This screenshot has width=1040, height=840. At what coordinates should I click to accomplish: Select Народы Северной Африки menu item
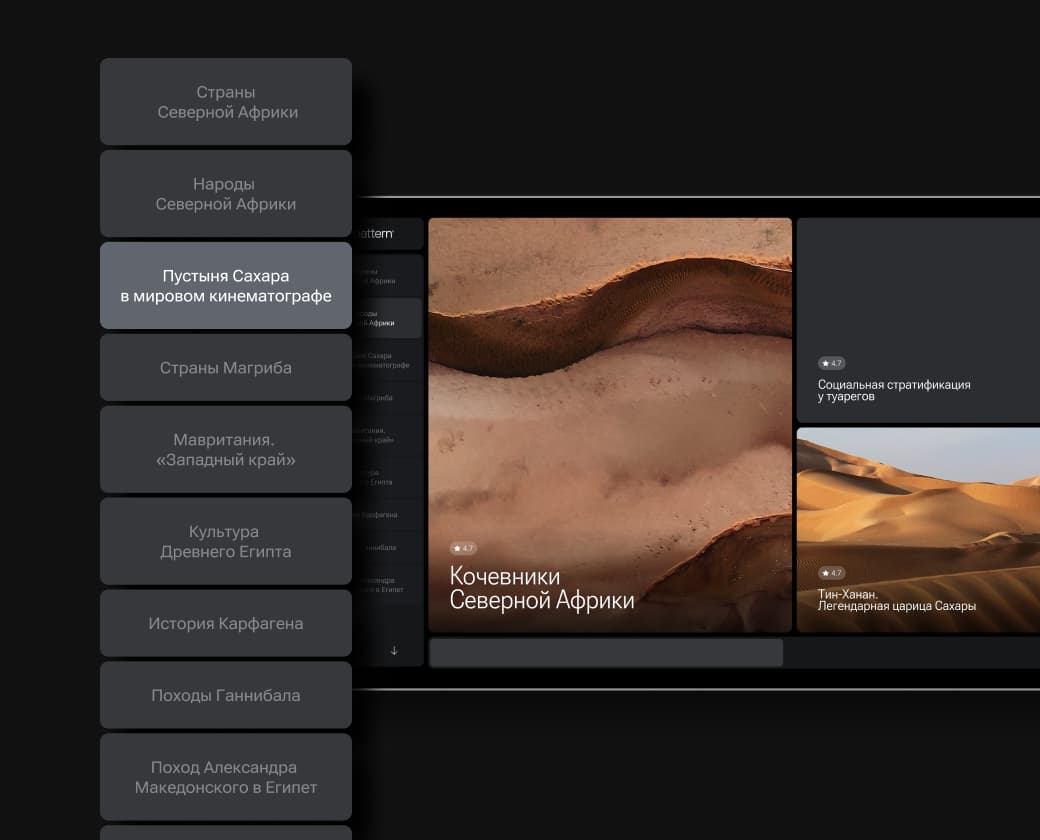pyautogui.click(x=226, y=194)
